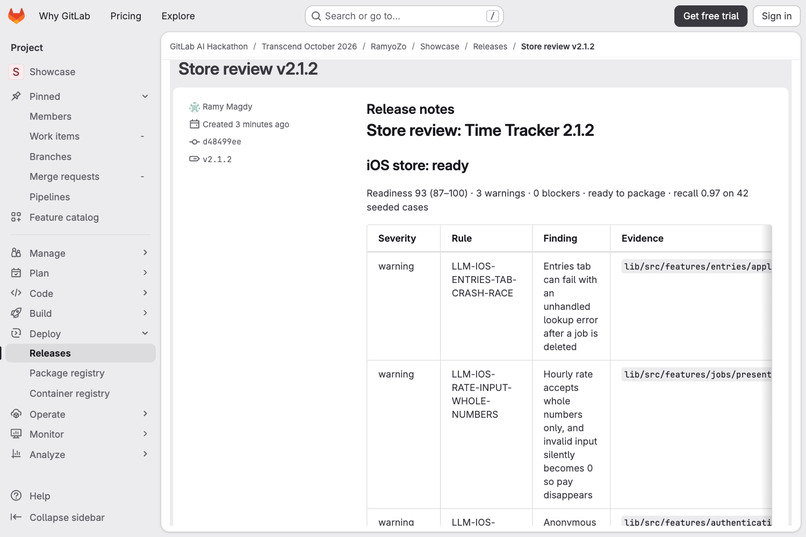Screen dimensions: 806x537
Task: Open the Showcase project avatar
Action: (16, 72)
